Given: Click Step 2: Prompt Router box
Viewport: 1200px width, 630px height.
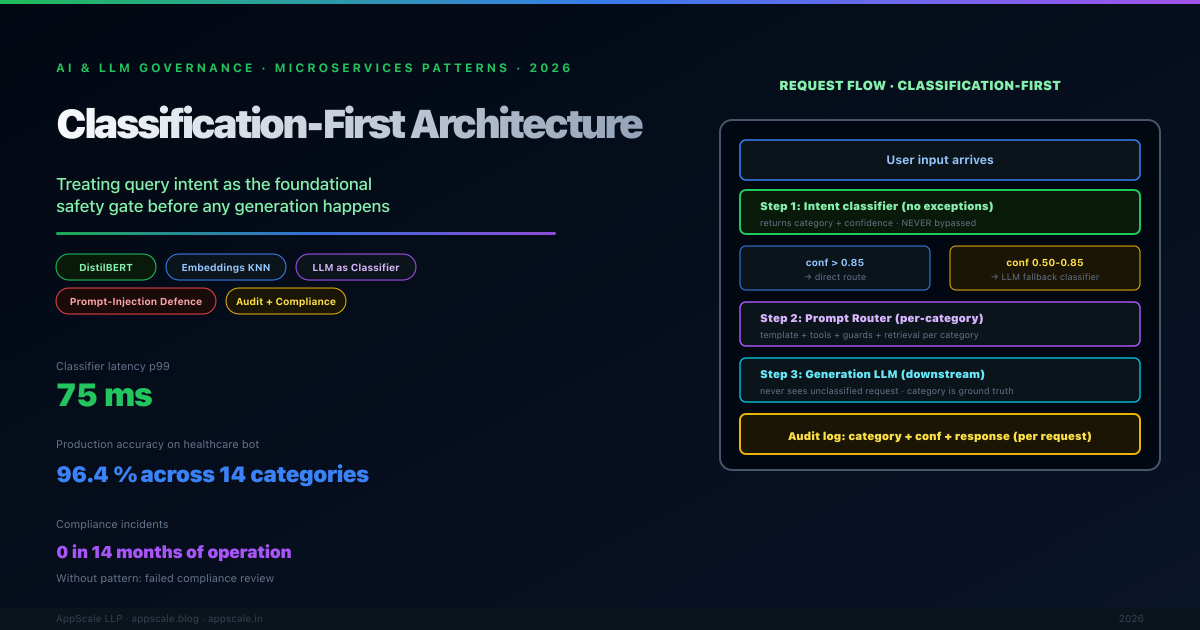Looking at the screenshot, I should coord(939,324).
